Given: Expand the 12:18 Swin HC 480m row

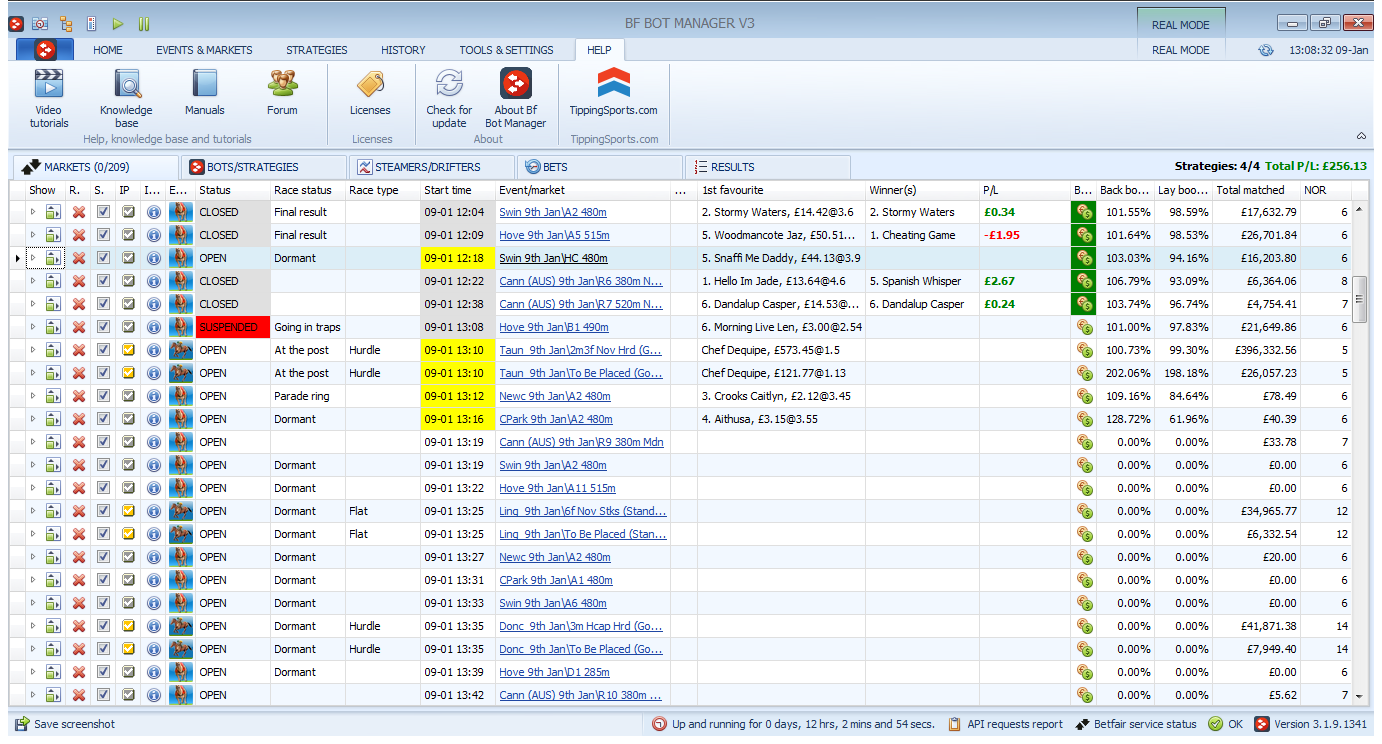Looking at the screenshot, I should tap(32, 258).
